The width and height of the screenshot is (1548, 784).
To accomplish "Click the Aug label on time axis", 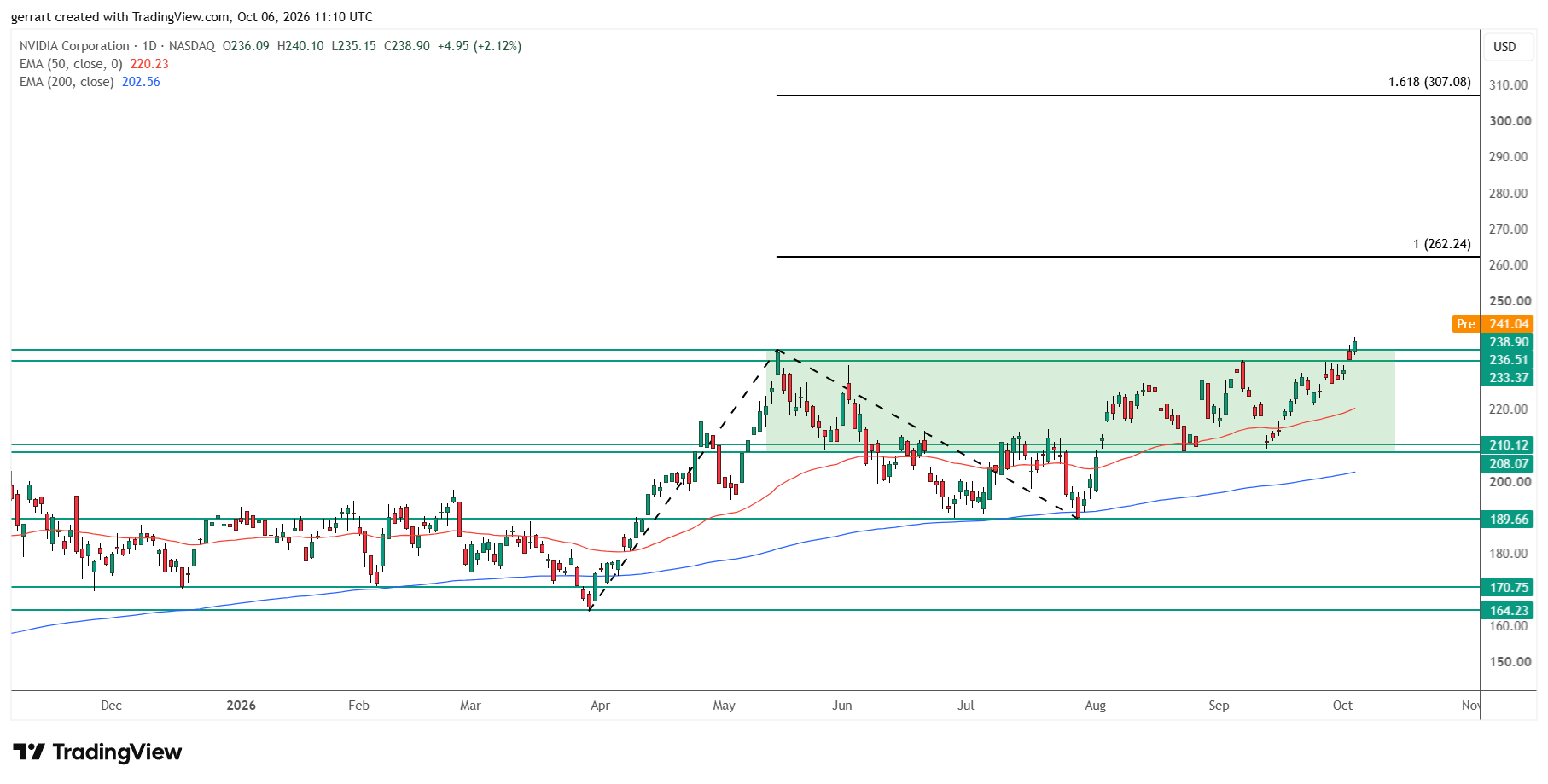I will (x=1096, y=706).
